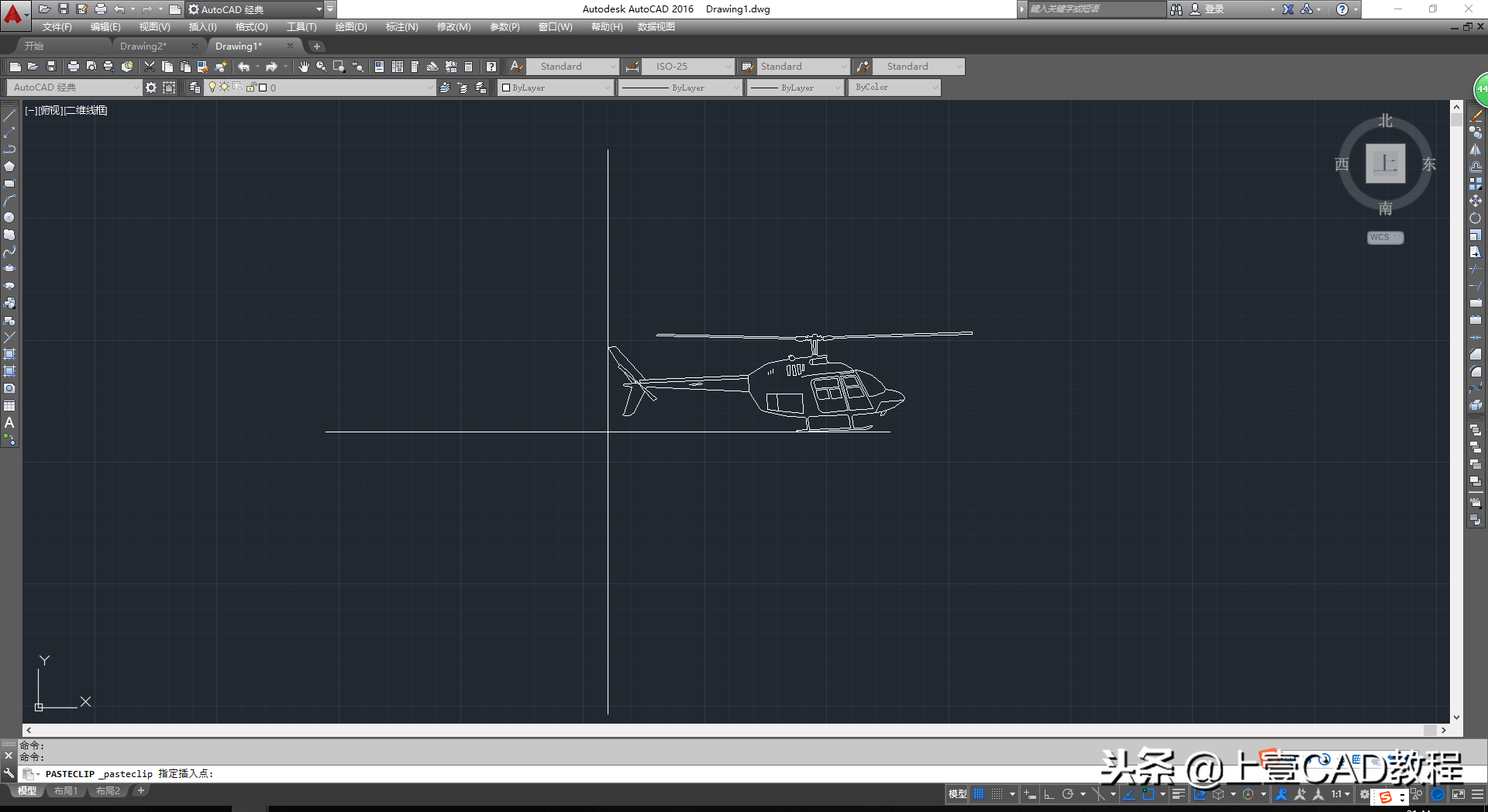Viewport: 1488px width, 812px height.
Task: Open Layer Properties Manager icon
Action: pos(195,88)
